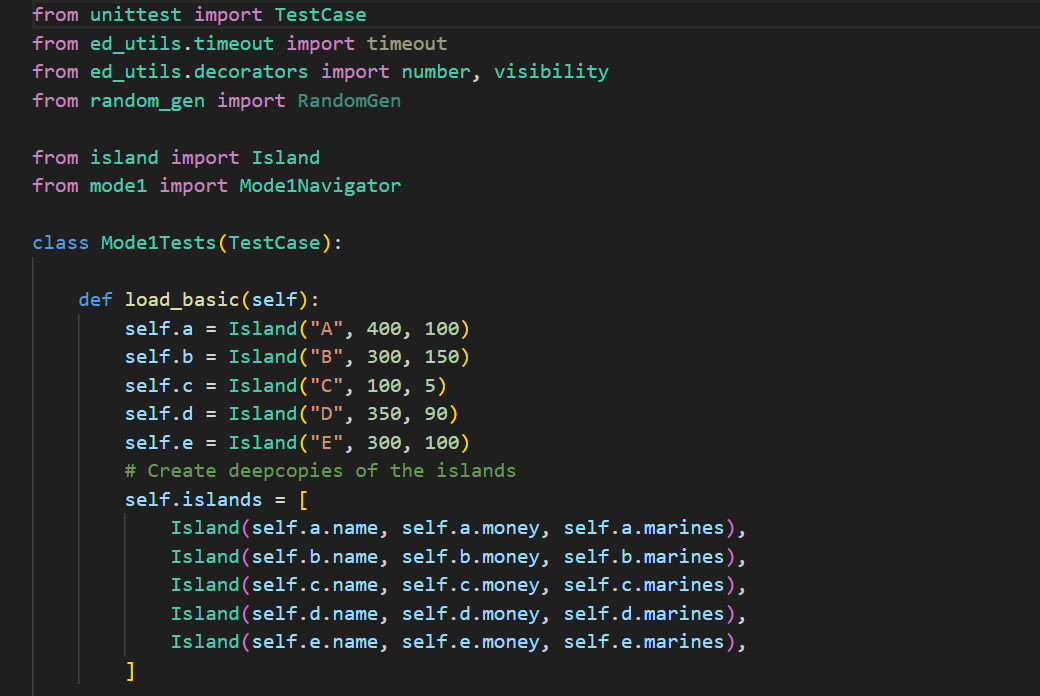Click self.e.marines in the list

click(x=643, y=642)
